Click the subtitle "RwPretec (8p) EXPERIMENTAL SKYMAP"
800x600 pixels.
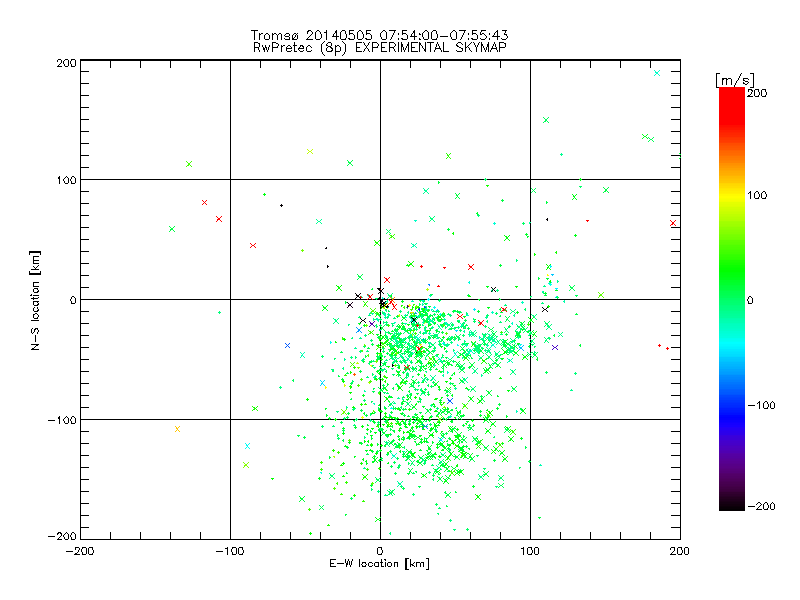click(379, 48)
